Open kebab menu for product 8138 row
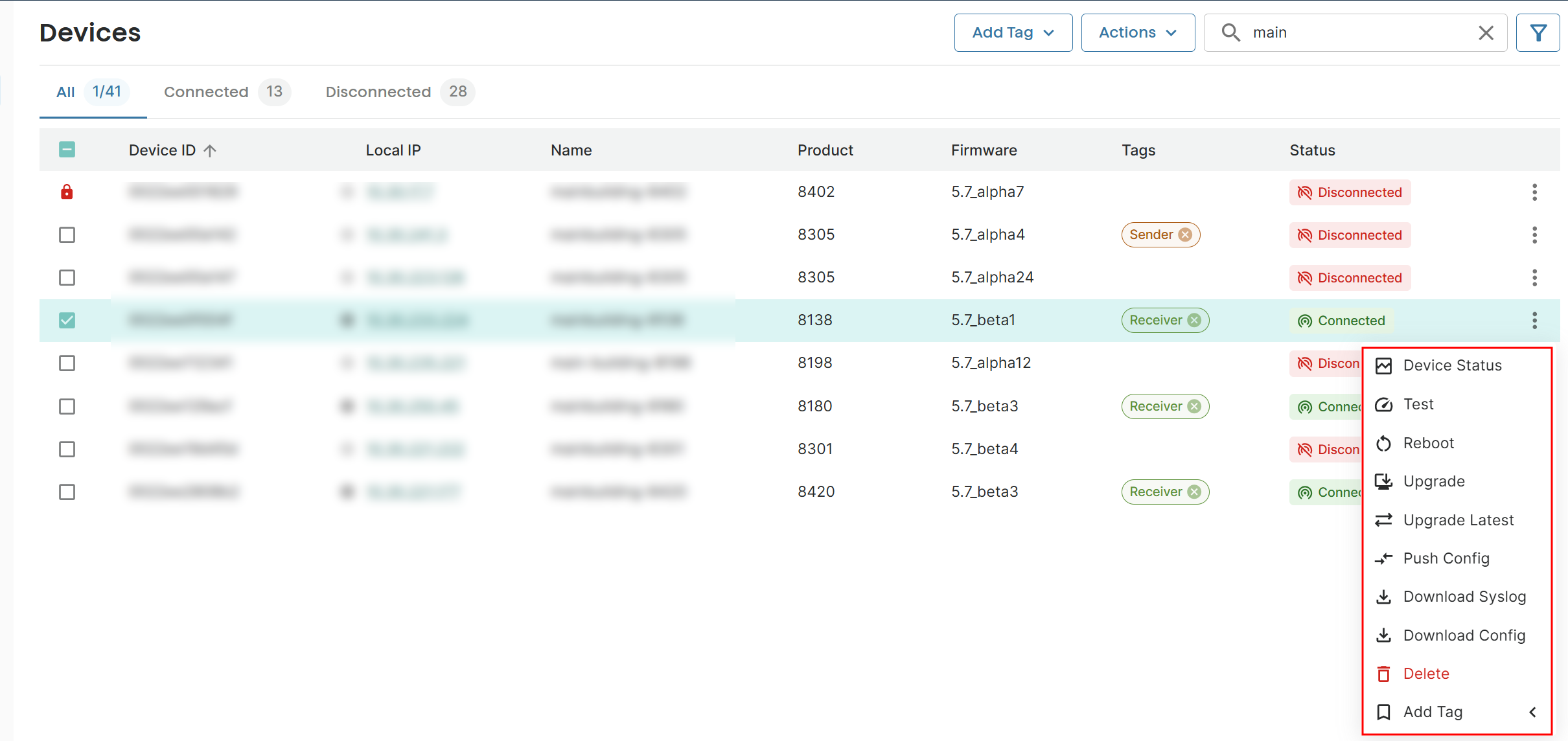1568x741 pixels. pos(1534,320)
